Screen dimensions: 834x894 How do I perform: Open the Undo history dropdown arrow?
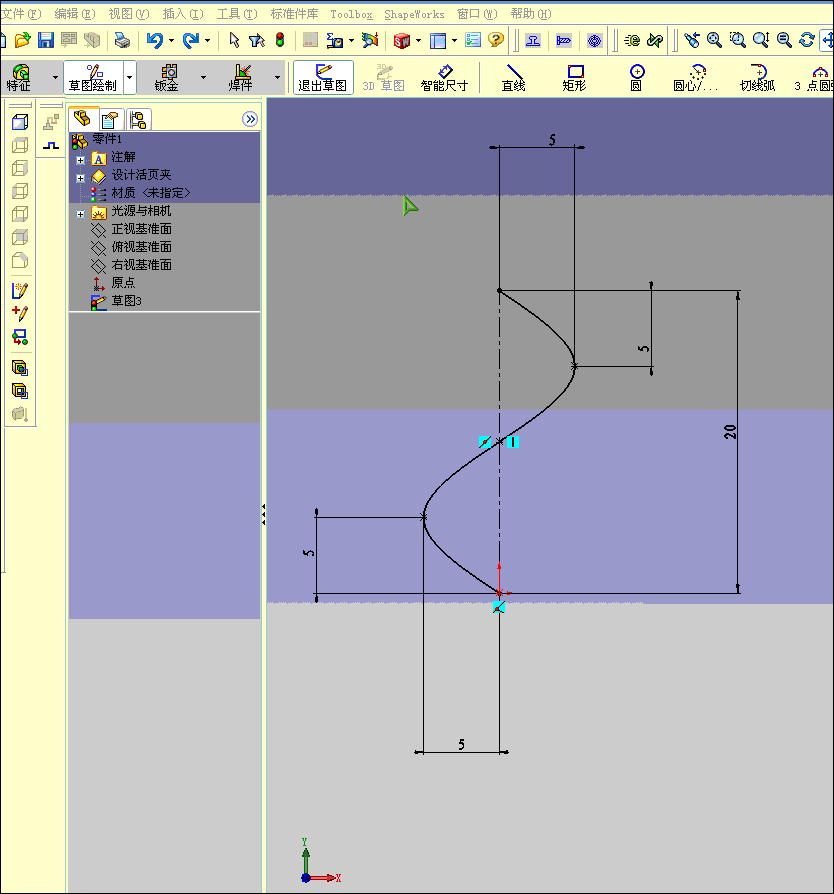pyautogui.click(x=171, y=40)
